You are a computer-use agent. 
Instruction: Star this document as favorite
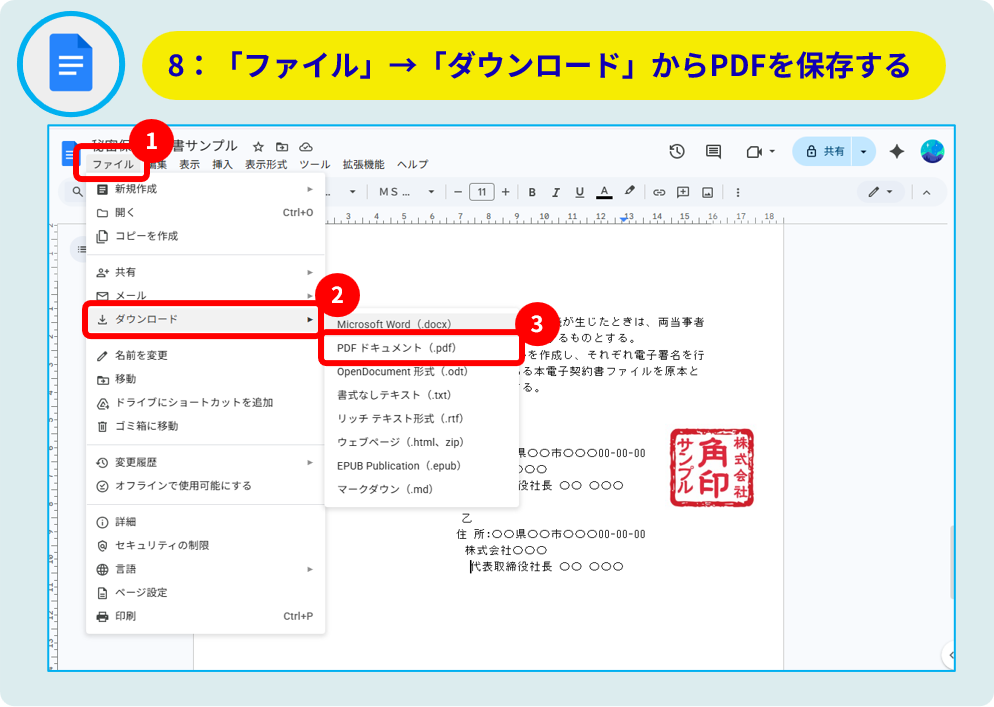click(x=258, y=146)
